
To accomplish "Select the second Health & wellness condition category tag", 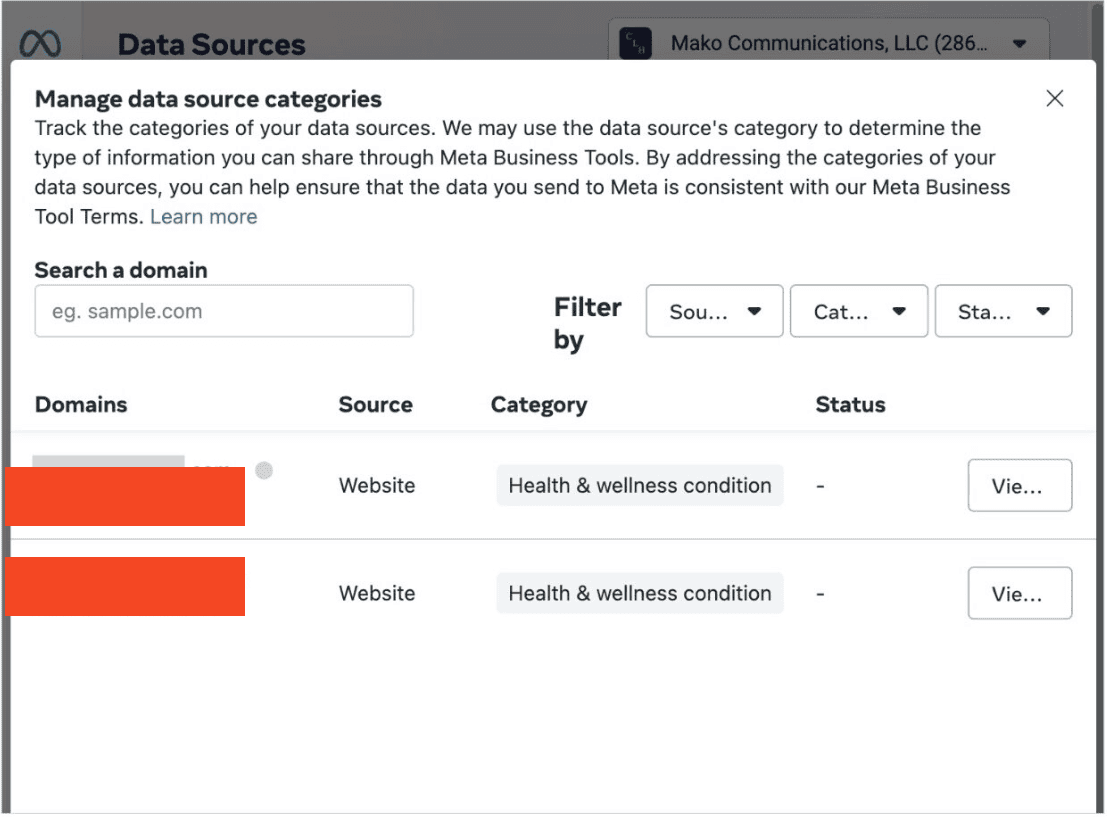I will (640, 593).
